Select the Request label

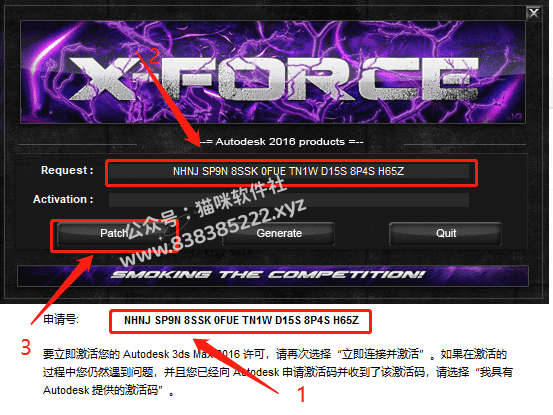(67, 170)
